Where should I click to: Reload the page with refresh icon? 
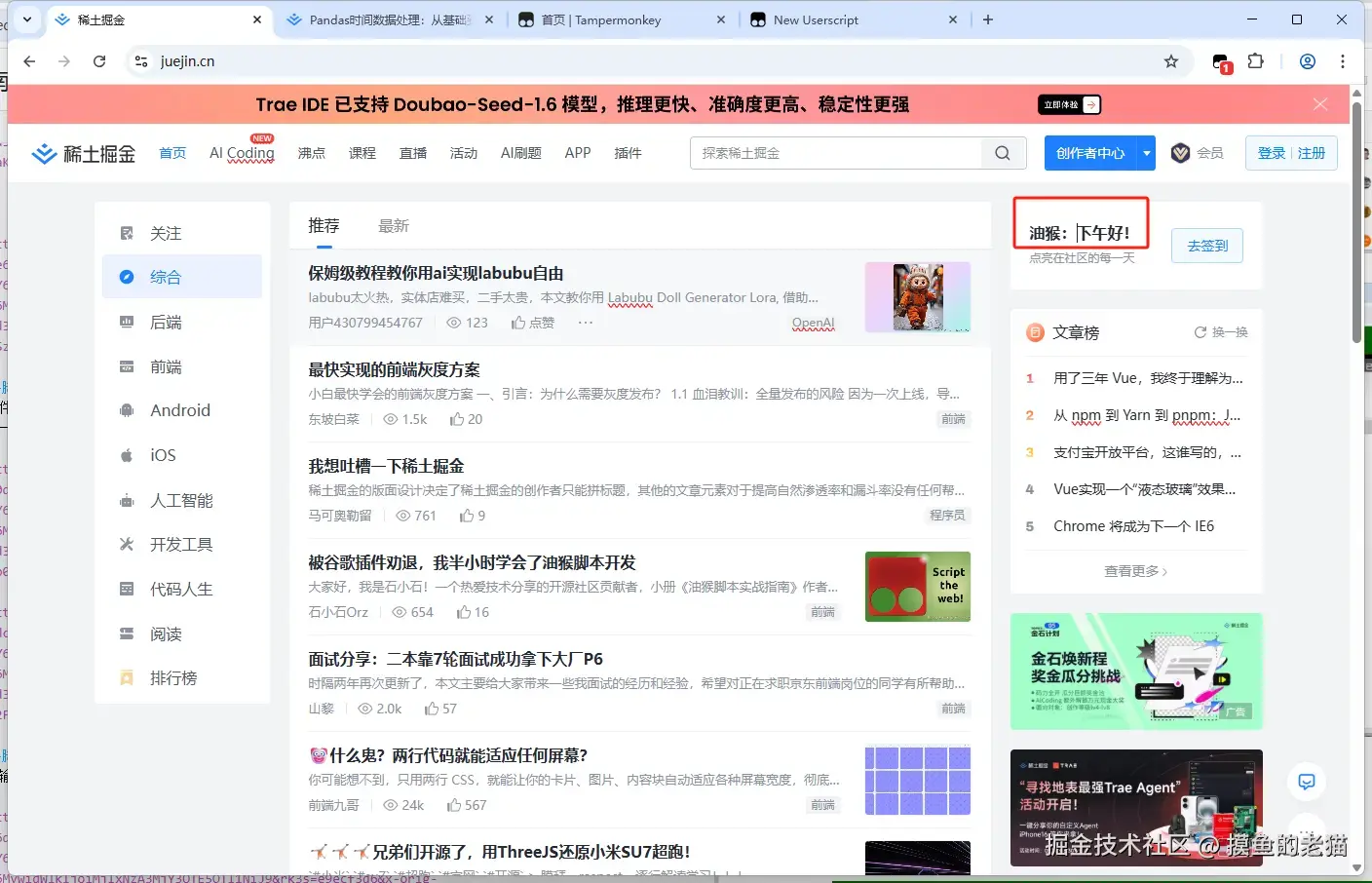click(99, 61)
